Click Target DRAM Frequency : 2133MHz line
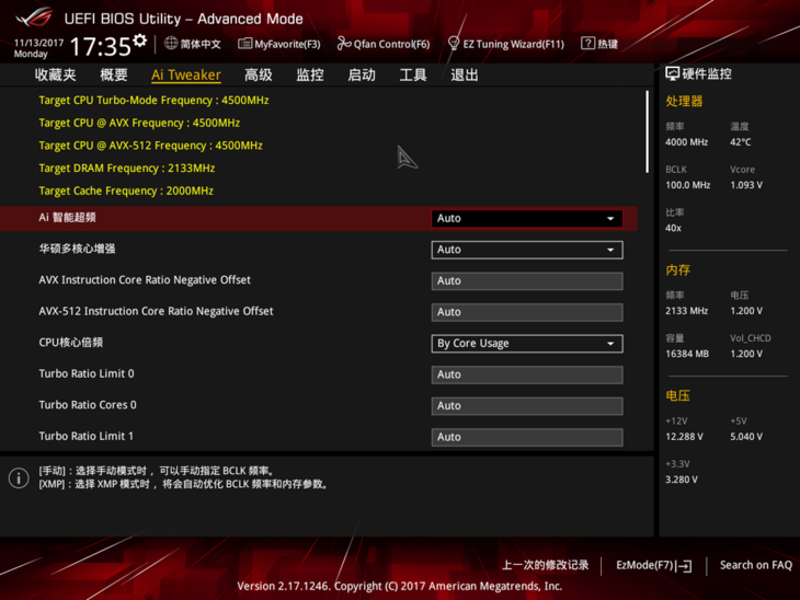Viewport: 800px width, 600px height. pyautogui.click(x=127, y=168)
